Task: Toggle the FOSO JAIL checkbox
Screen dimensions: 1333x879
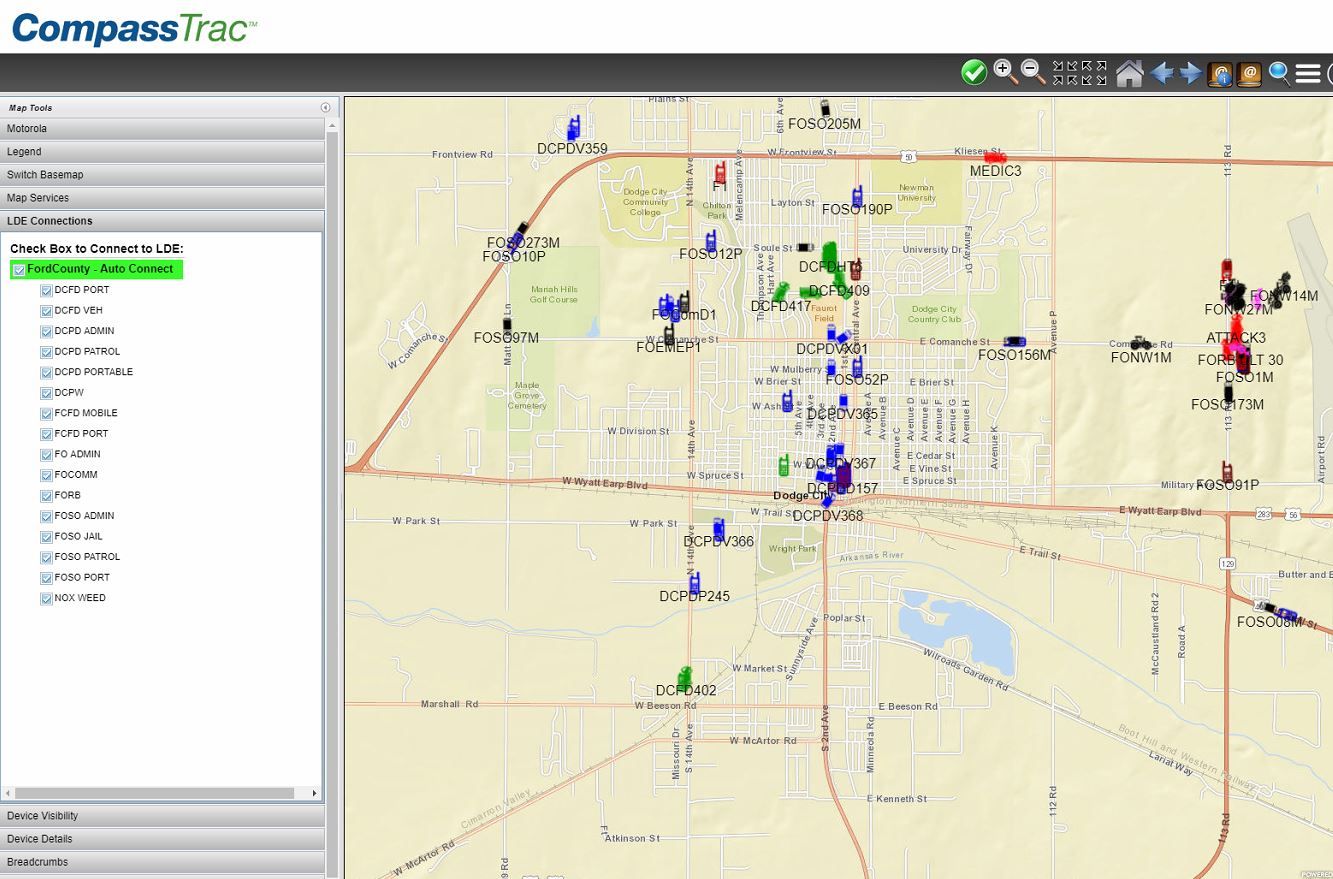Action: [x=46, y=537]
